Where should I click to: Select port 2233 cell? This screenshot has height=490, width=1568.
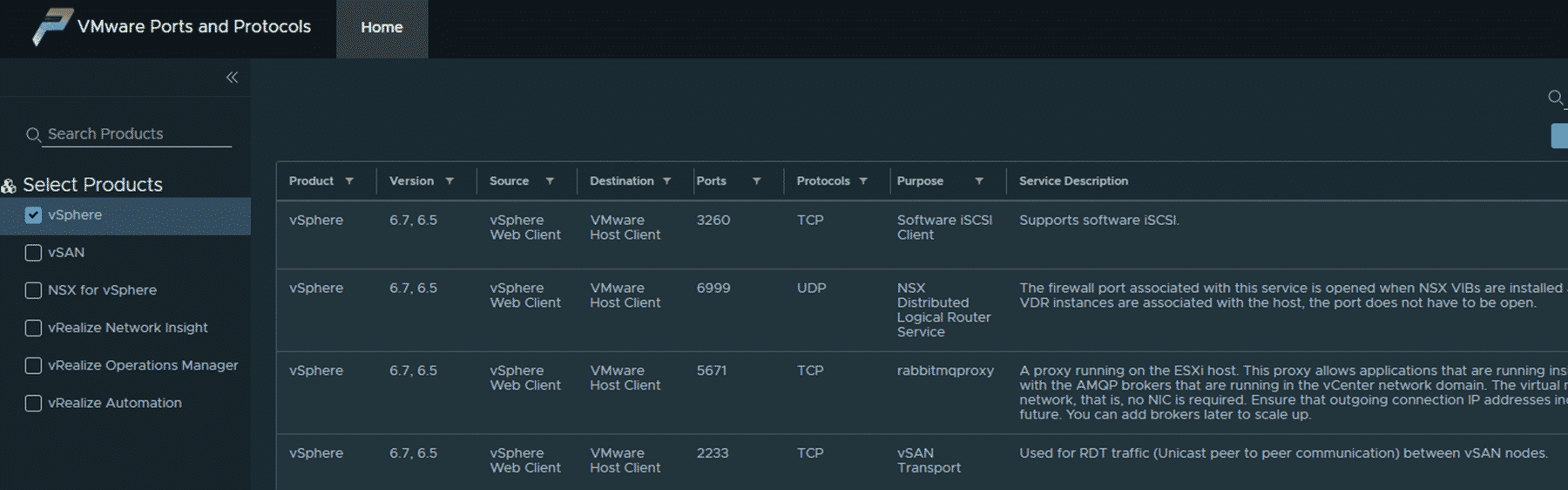[713, 454]
